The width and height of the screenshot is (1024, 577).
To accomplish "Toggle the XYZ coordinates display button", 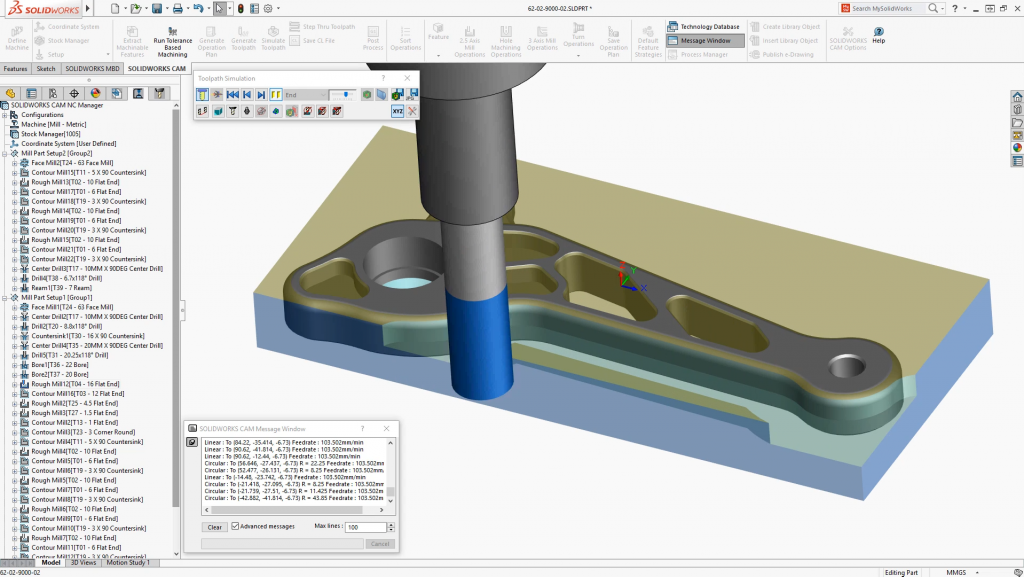I will (x=398, y=112).
